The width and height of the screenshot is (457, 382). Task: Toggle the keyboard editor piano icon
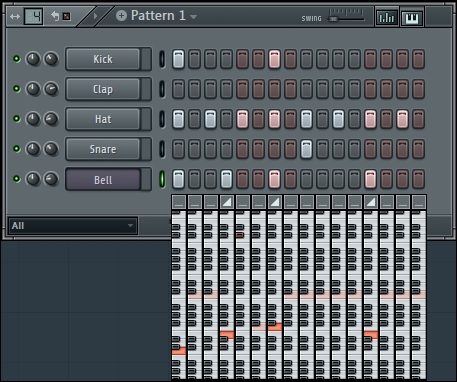point(412,17)
